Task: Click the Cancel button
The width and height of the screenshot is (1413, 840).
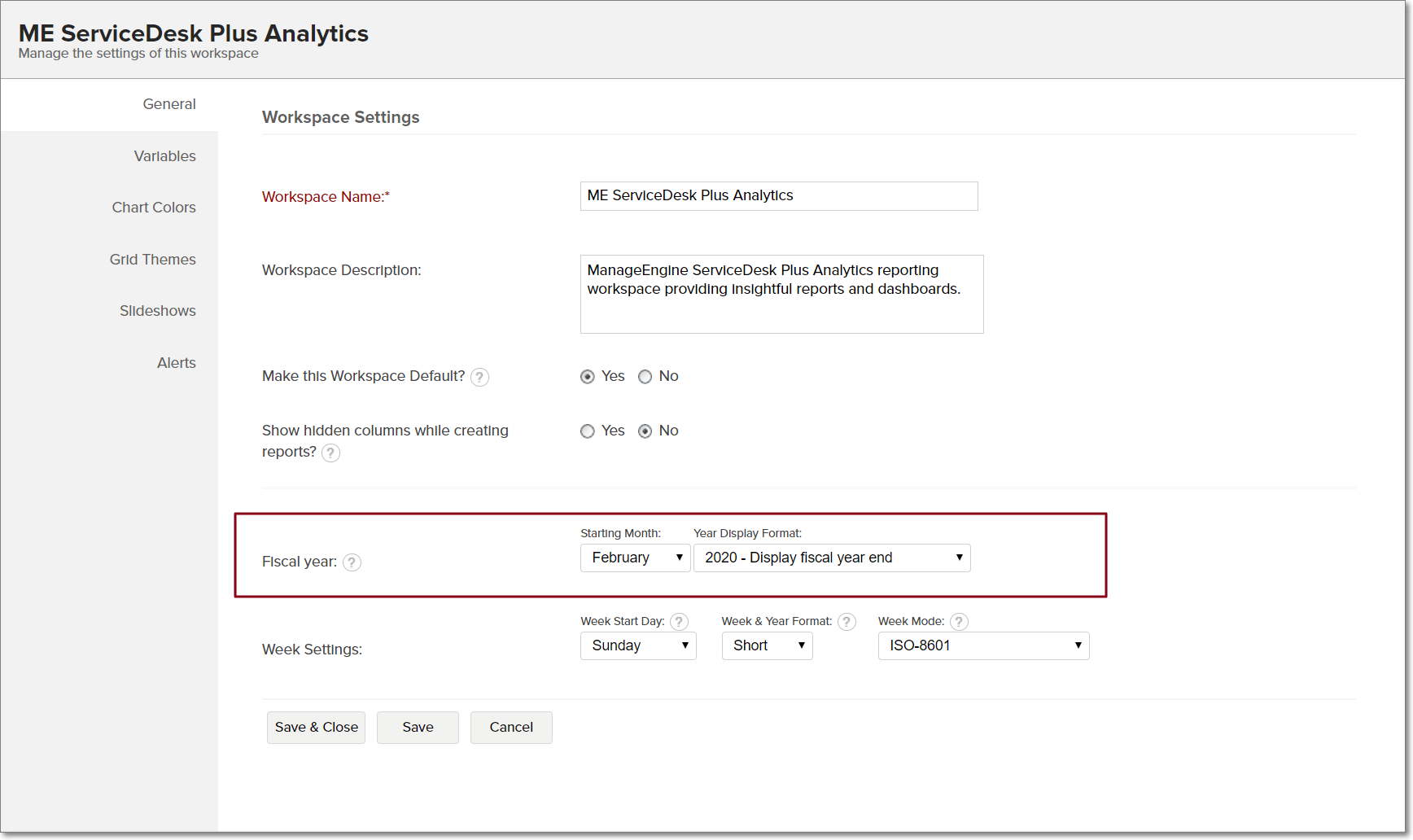Action: point(511,728)
